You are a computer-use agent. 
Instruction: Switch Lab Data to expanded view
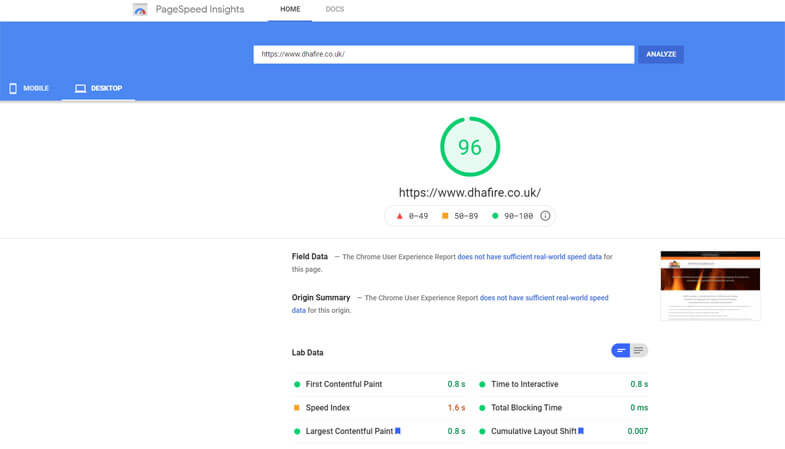tap(638, 350)
